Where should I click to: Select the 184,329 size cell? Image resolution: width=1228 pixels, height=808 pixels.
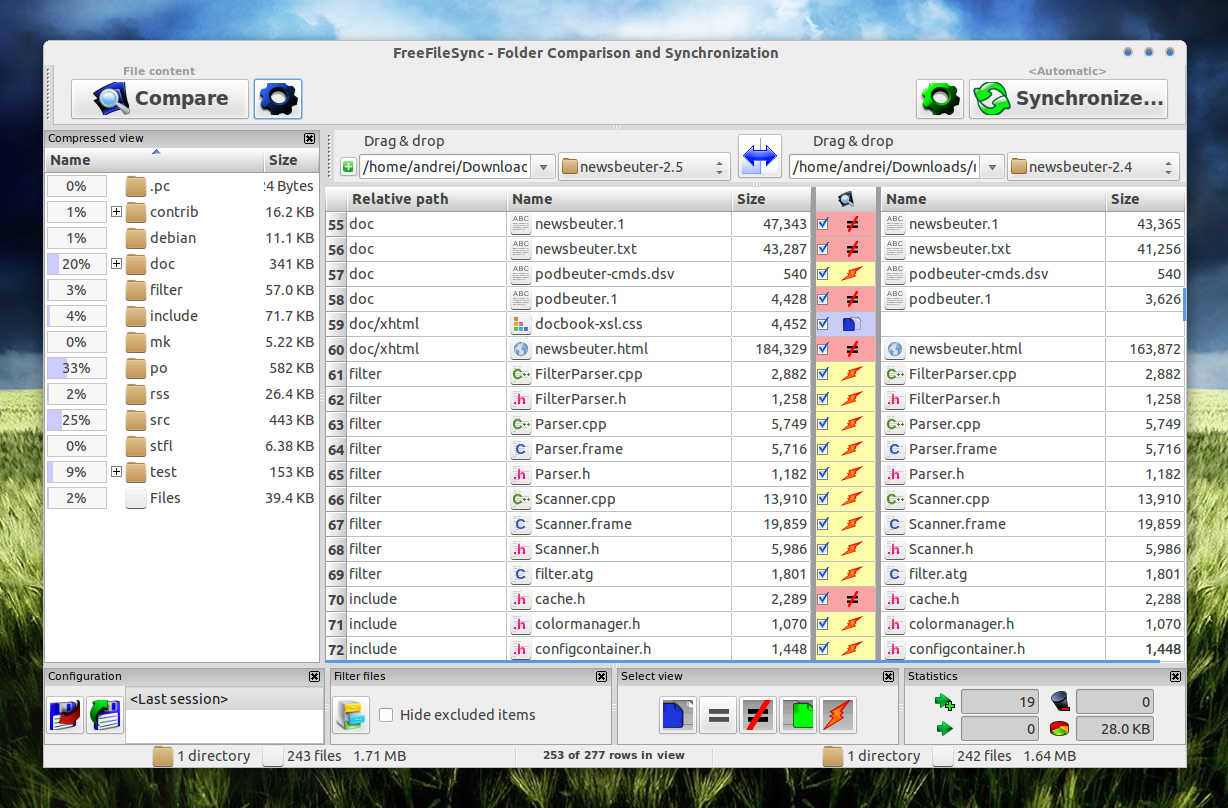click(x=771, y=349)
